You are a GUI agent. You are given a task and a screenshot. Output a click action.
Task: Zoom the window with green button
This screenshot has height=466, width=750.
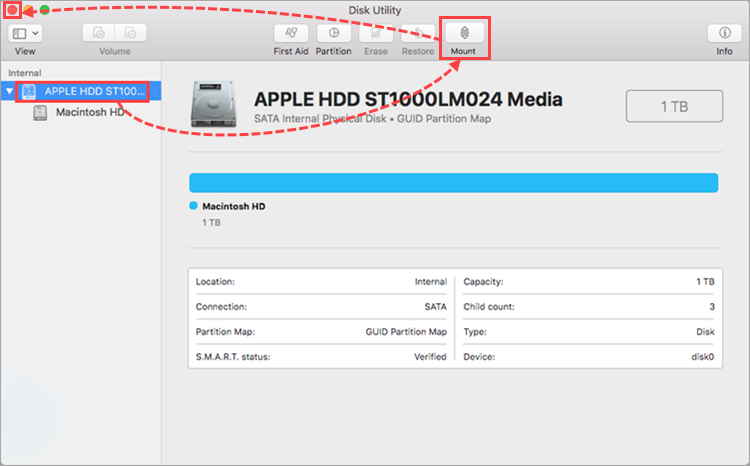tap(44, 10)
